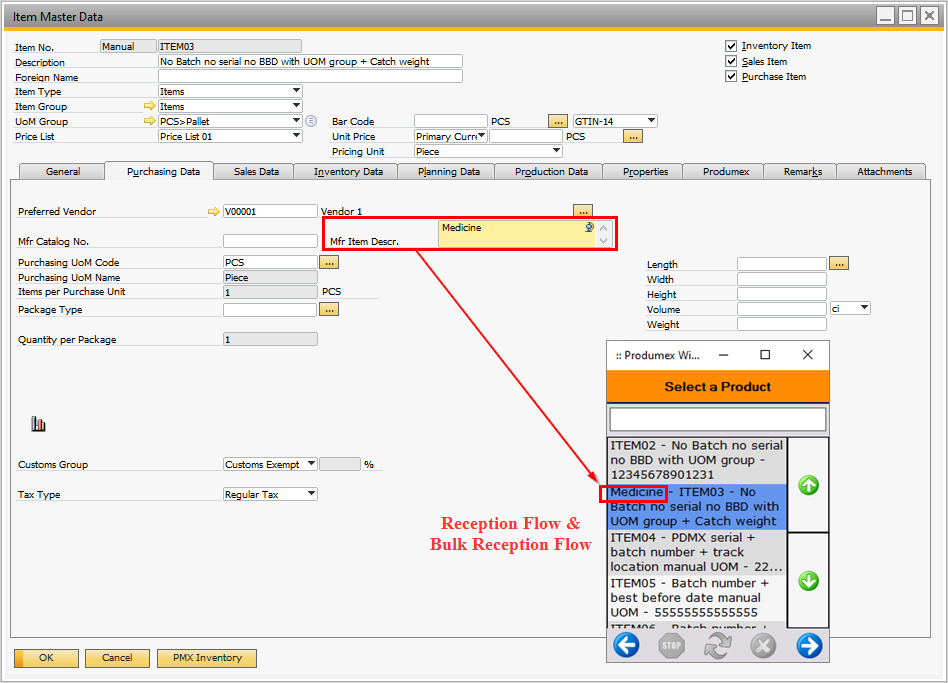Image resolution: width=948 pixels, height=683 pixels.
Task: Open the Customs Group dropdown
Action: 311,464
